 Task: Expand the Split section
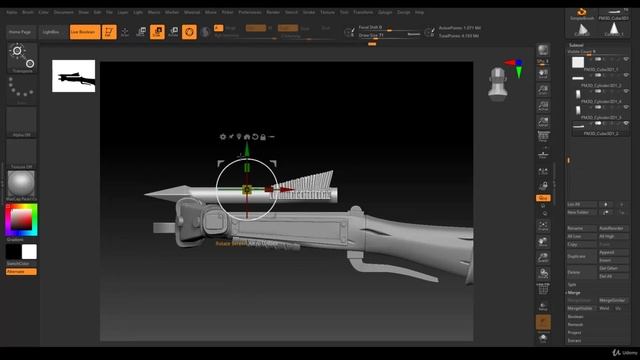[x=572, y=284]
